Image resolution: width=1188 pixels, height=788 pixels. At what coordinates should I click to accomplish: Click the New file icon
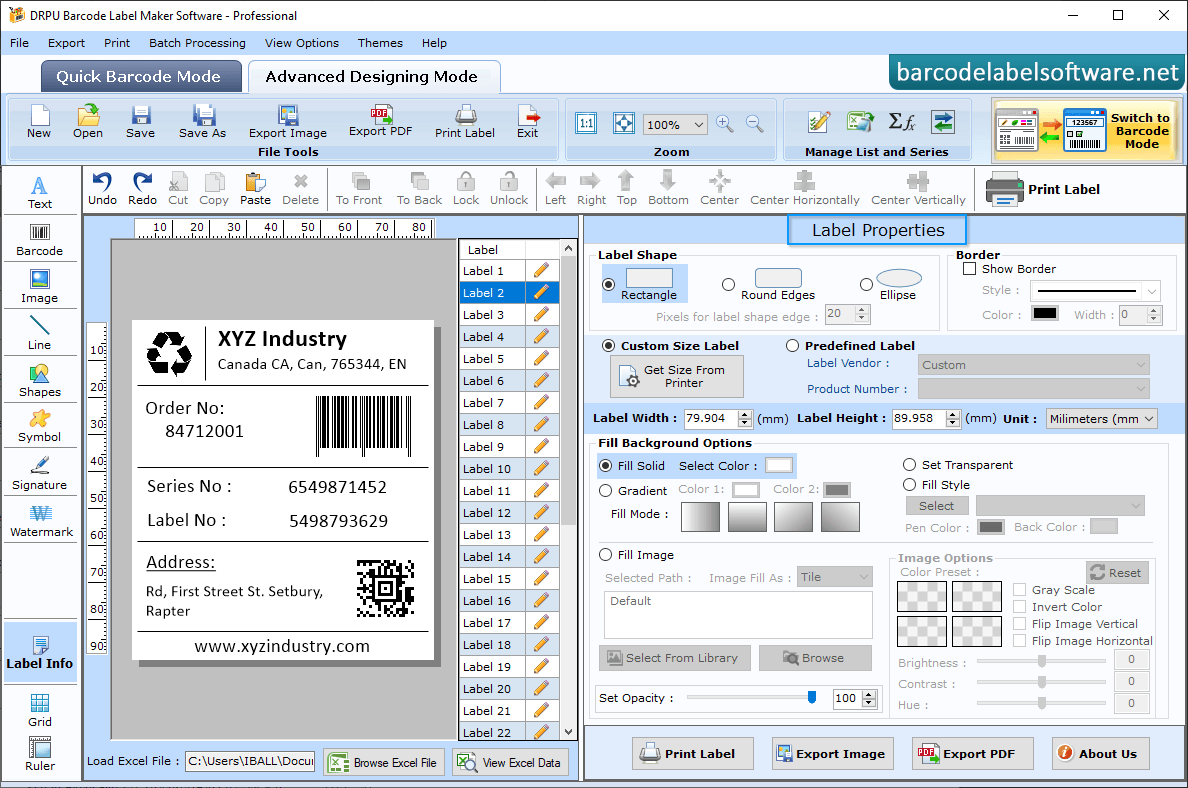39,121
